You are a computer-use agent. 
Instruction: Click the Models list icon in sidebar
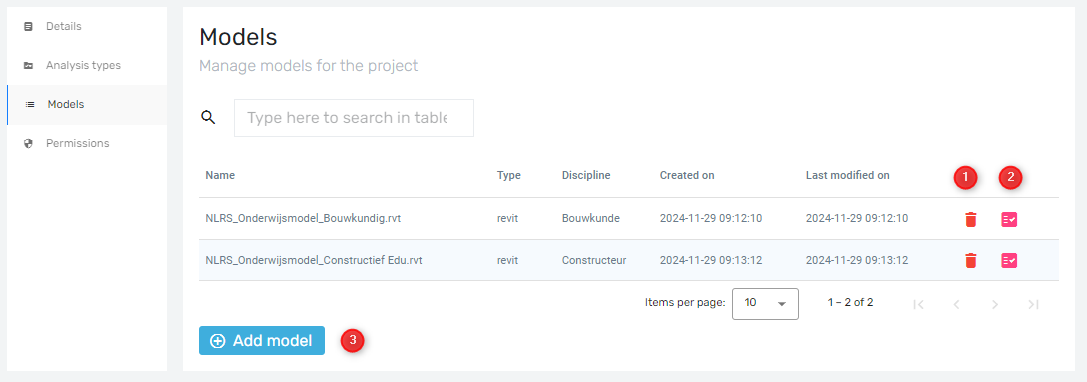(30, 105)
